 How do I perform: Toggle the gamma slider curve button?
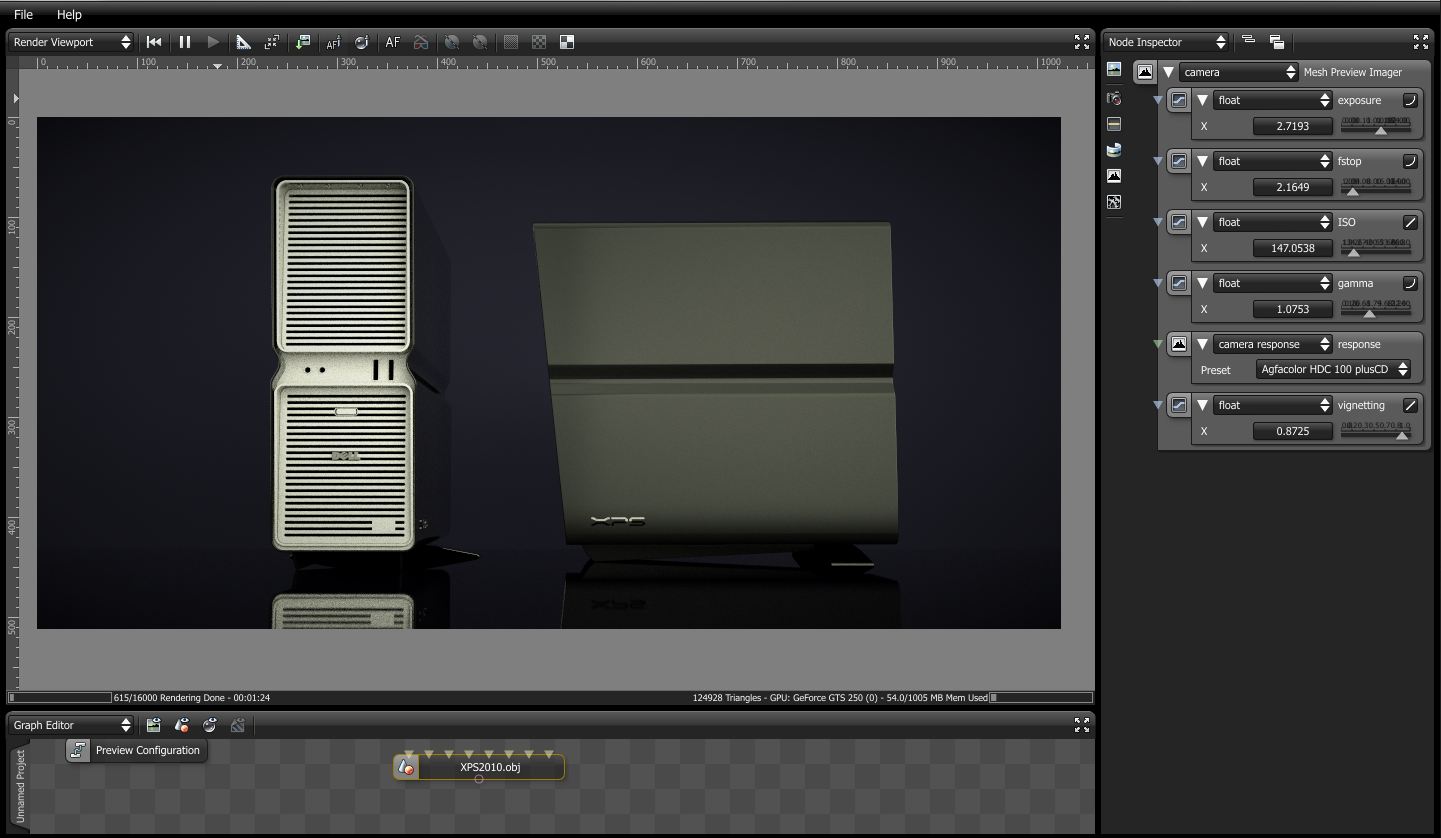click(1410, 283)
